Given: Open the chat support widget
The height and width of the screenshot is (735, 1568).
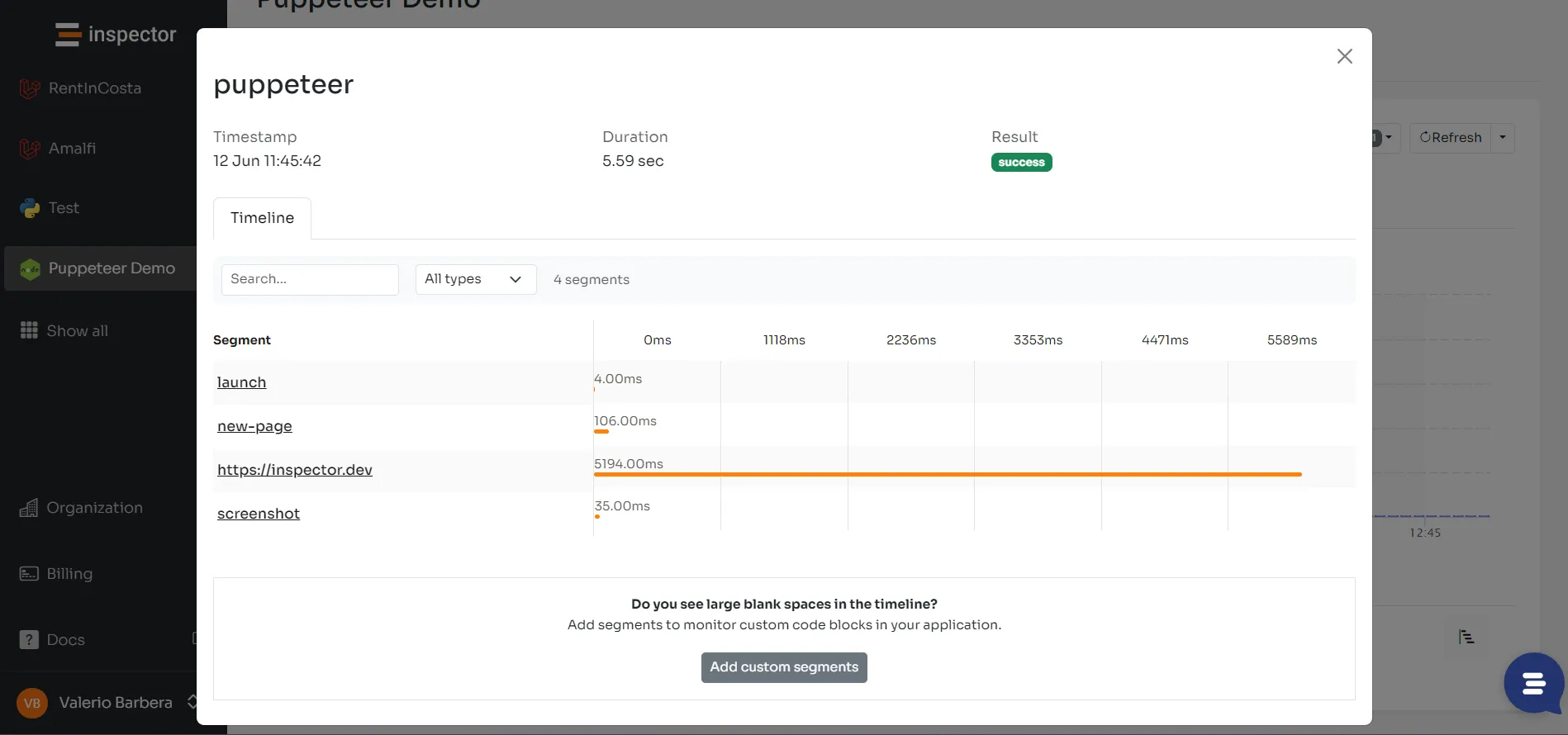Looking at the screenshot, I should pyautogui.click(x=1533, y=683).
